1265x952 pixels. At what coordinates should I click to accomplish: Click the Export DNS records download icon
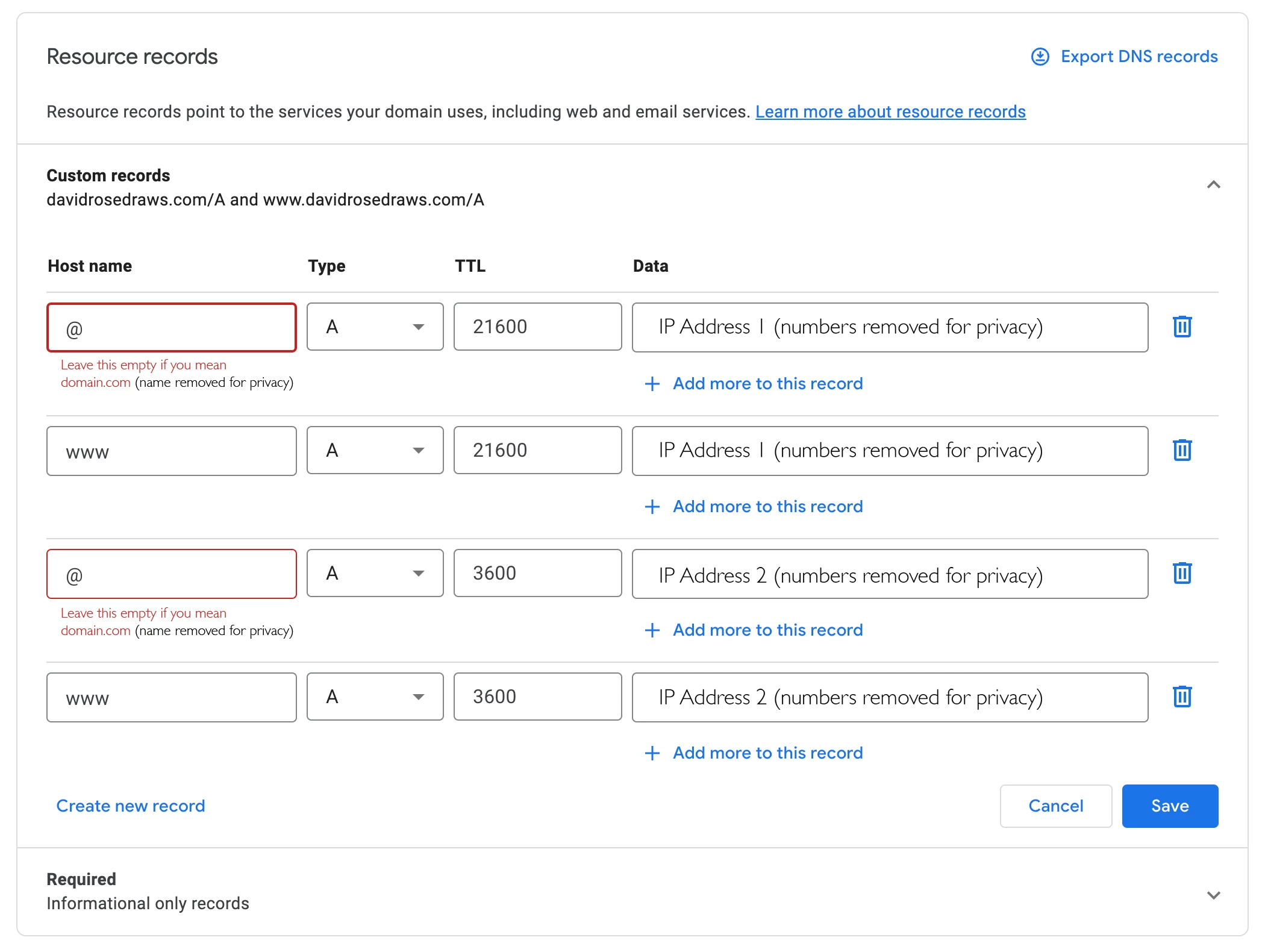(x=1040, y=57)
